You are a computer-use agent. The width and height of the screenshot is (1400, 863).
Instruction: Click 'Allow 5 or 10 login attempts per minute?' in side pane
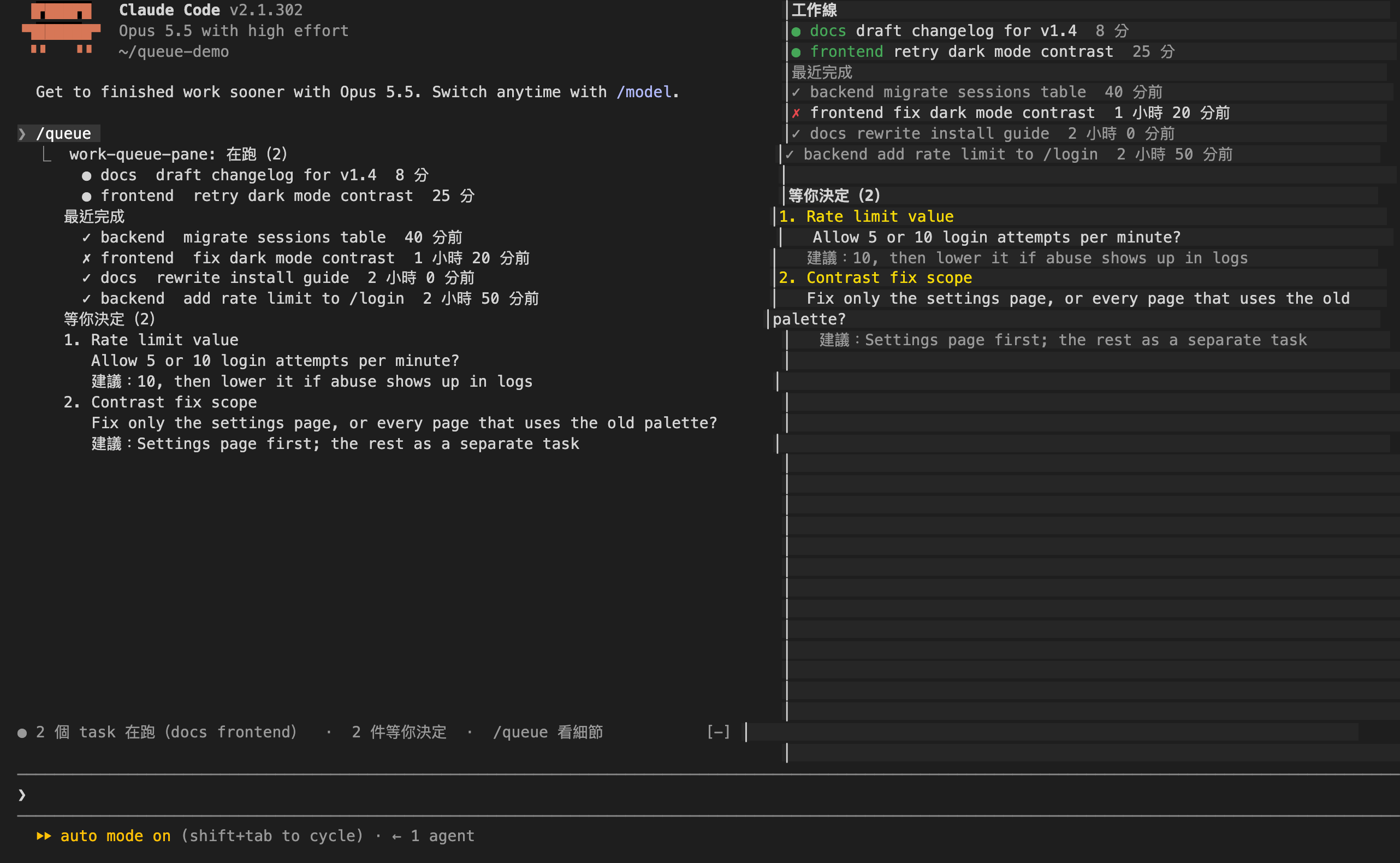click(996, 237)
